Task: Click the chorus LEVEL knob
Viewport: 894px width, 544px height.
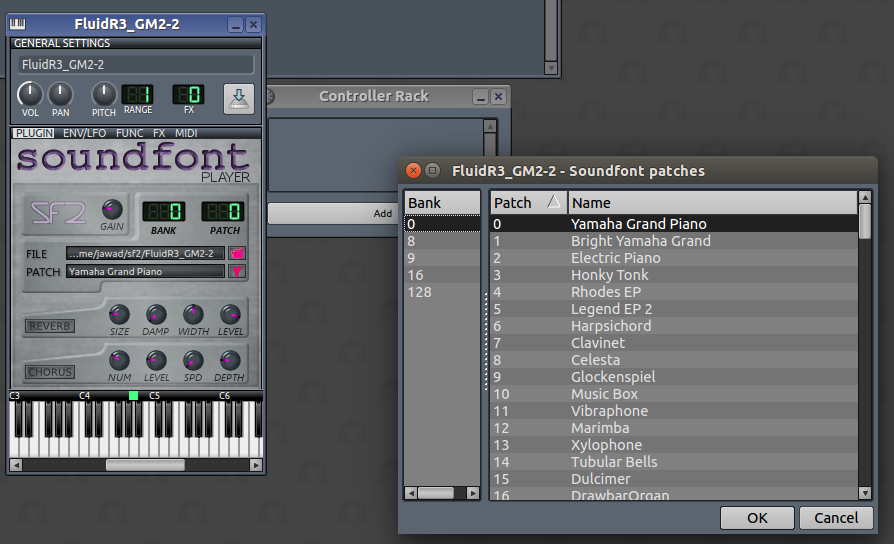Action: coord(156,360)
